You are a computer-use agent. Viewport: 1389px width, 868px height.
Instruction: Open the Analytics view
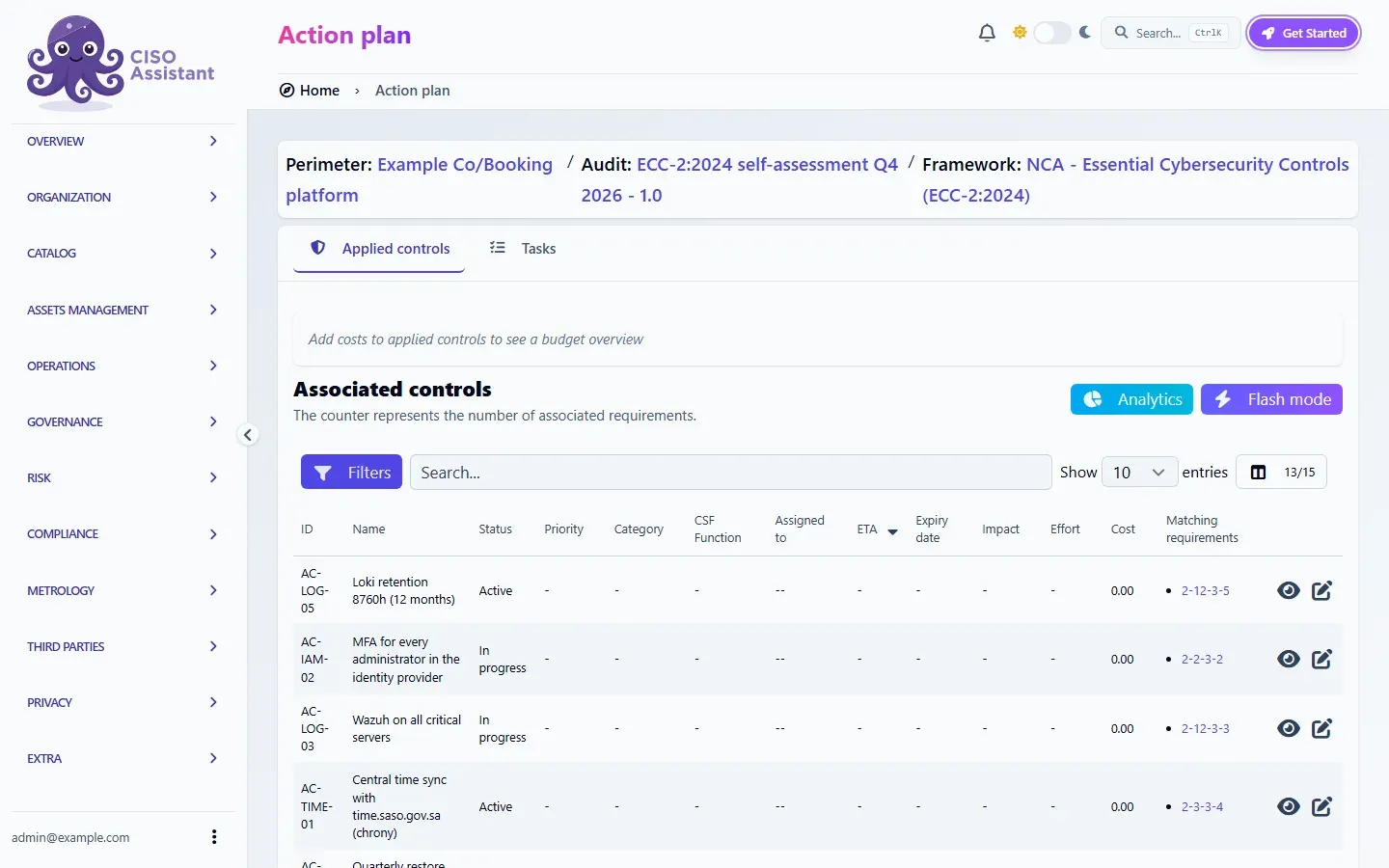click(1131, 399)
